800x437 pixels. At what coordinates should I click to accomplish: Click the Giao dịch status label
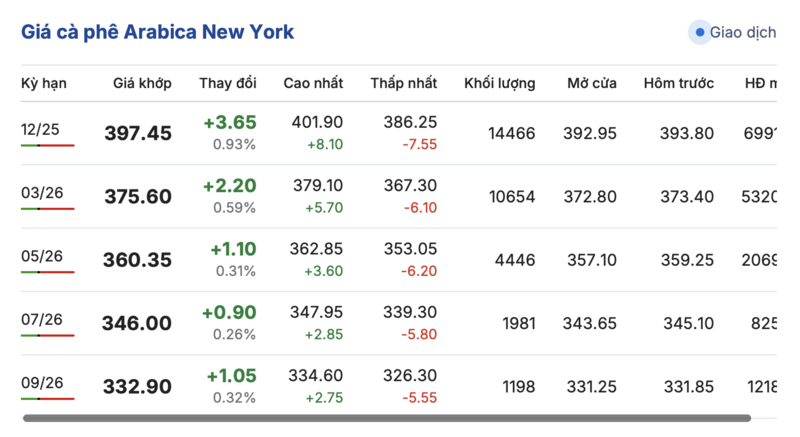click(742, 33)
